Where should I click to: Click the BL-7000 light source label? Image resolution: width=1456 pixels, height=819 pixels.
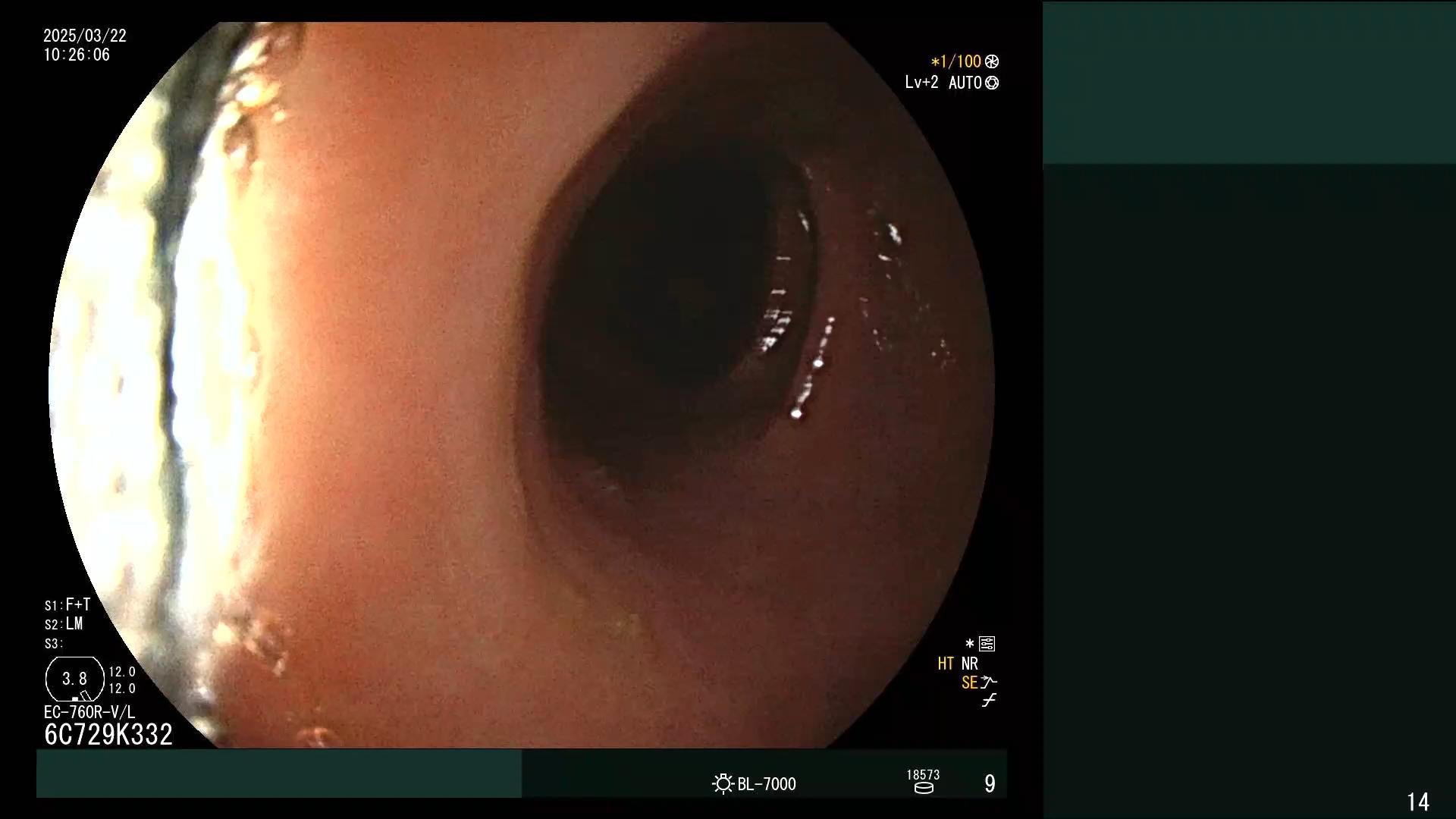(x=767, y=784)
